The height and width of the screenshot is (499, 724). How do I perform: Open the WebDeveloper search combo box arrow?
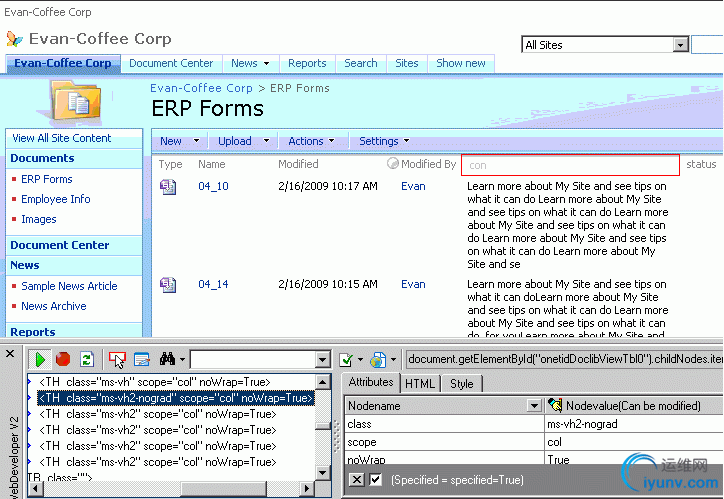322,360
